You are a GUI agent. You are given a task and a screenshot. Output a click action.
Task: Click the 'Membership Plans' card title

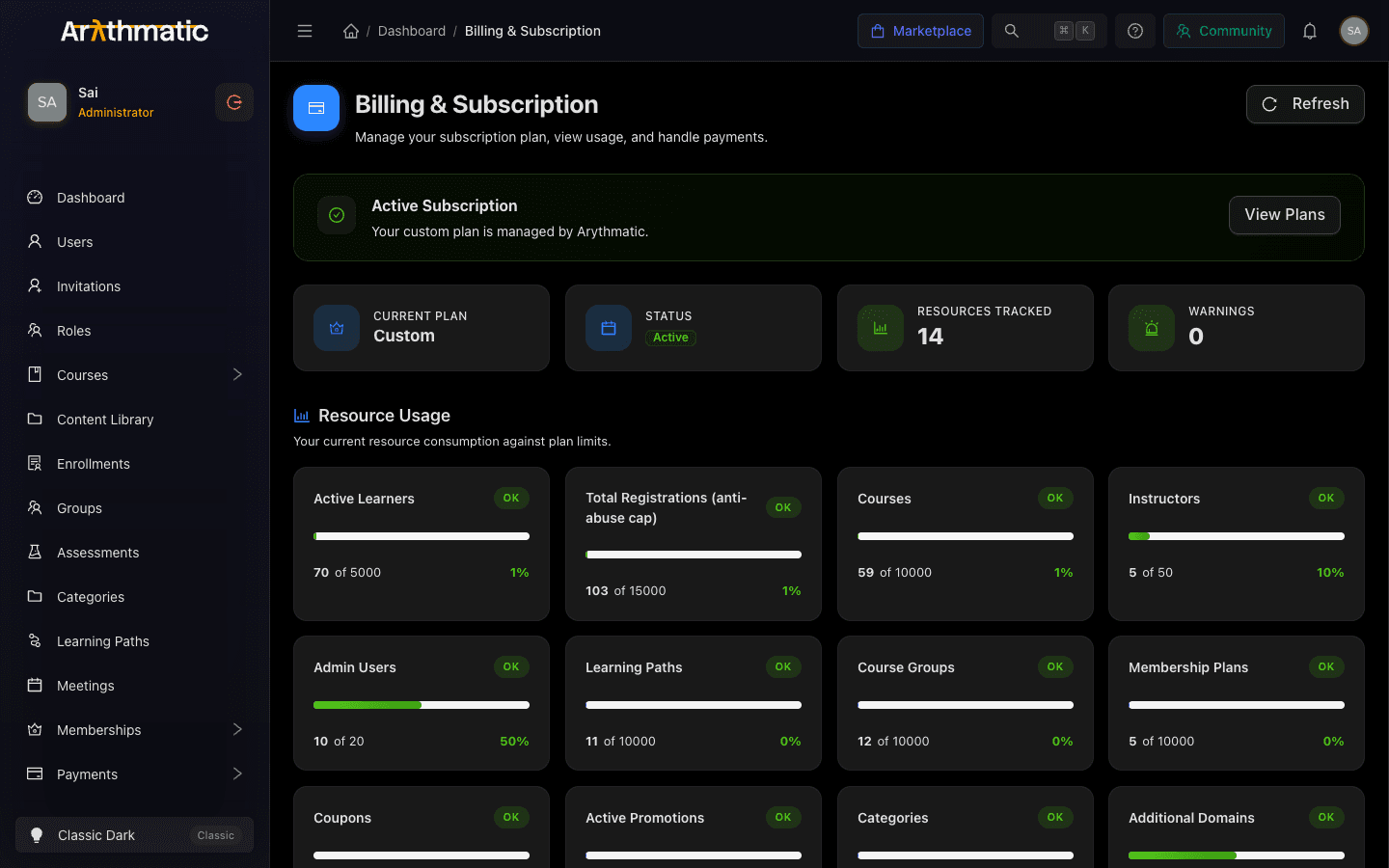[1188, 667]
